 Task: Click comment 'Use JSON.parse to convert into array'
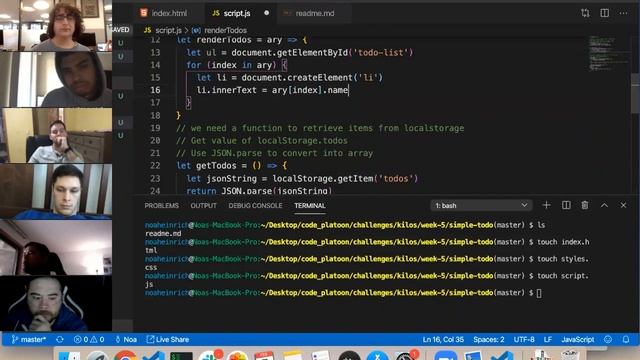[274, 153]
